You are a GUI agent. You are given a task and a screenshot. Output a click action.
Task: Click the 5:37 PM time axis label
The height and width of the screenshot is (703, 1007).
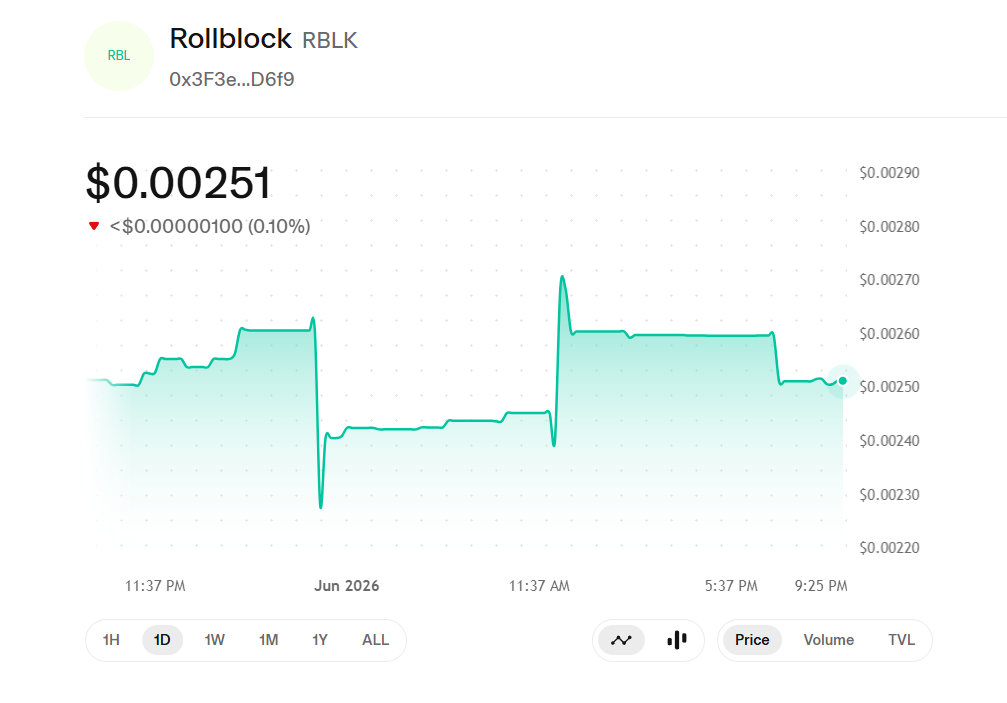coord(731,586)
